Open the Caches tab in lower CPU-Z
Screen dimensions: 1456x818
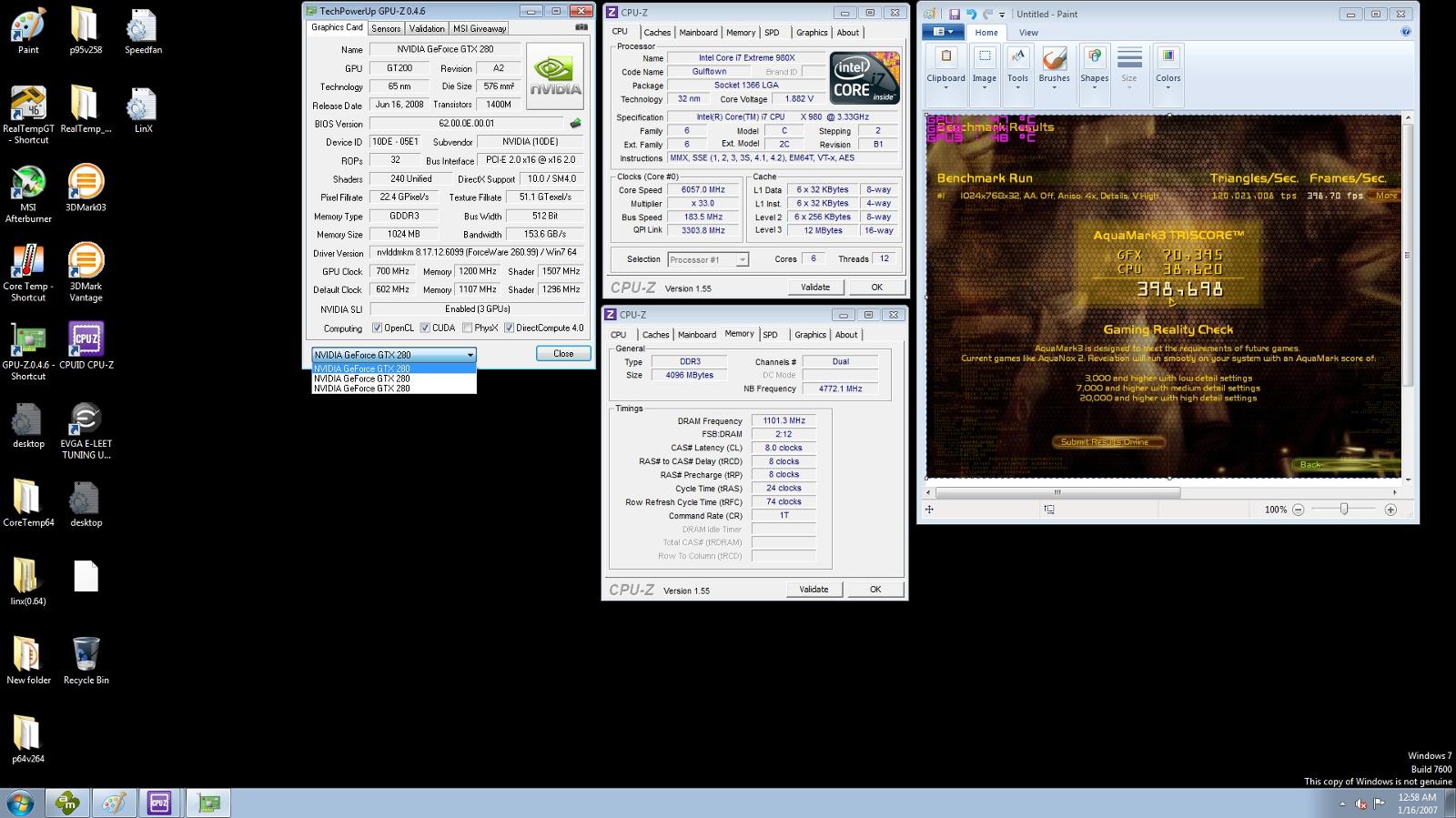click(655, 335)
